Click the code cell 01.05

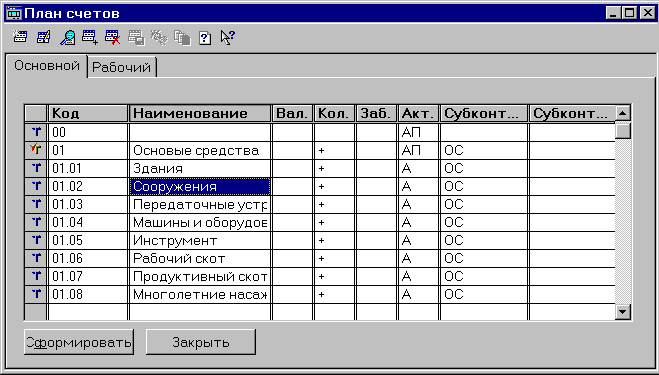click(x=88, y=240)
